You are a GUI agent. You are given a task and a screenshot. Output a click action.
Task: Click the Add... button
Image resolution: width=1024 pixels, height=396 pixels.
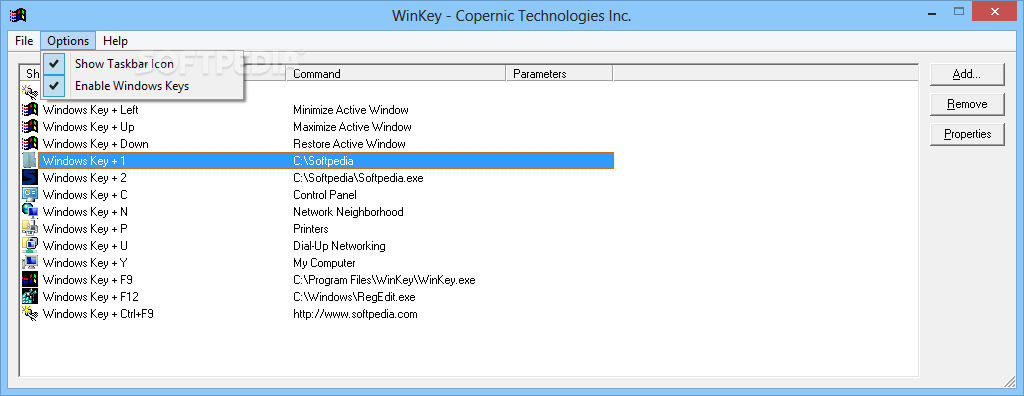click(x=967, y=74)
